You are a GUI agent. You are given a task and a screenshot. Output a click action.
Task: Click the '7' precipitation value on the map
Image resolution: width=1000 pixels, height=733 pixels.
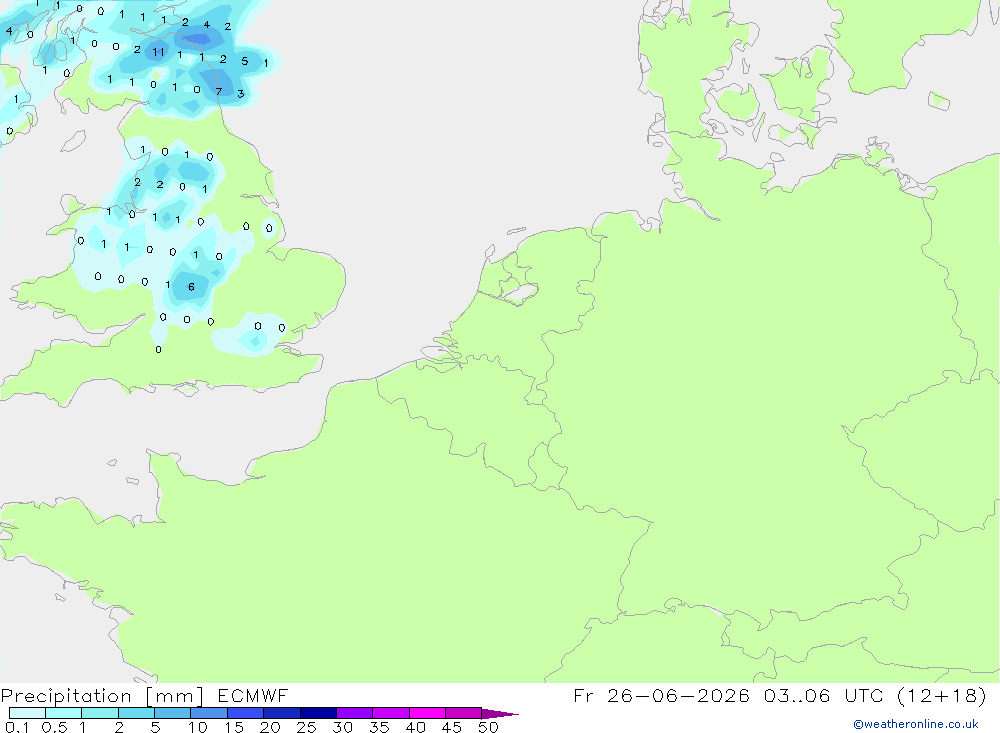tap(219, 92)
